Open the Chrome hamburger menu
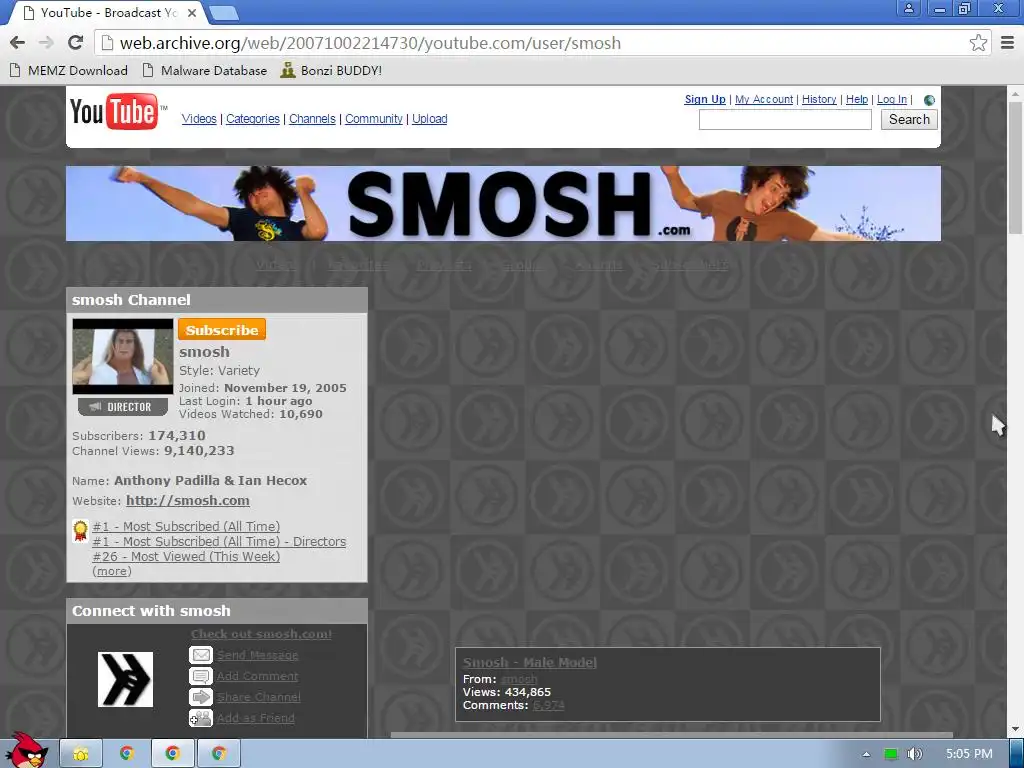Image resolution: width=1024 pixels, height=768 pixels. (x=1008, y=43)
